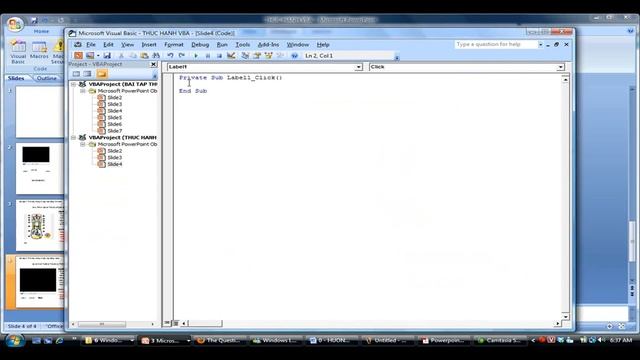The height and width of the screenshot is (360, 640).
Task: Open Find with the binoculars icon
Action: (x=156, y=56)
